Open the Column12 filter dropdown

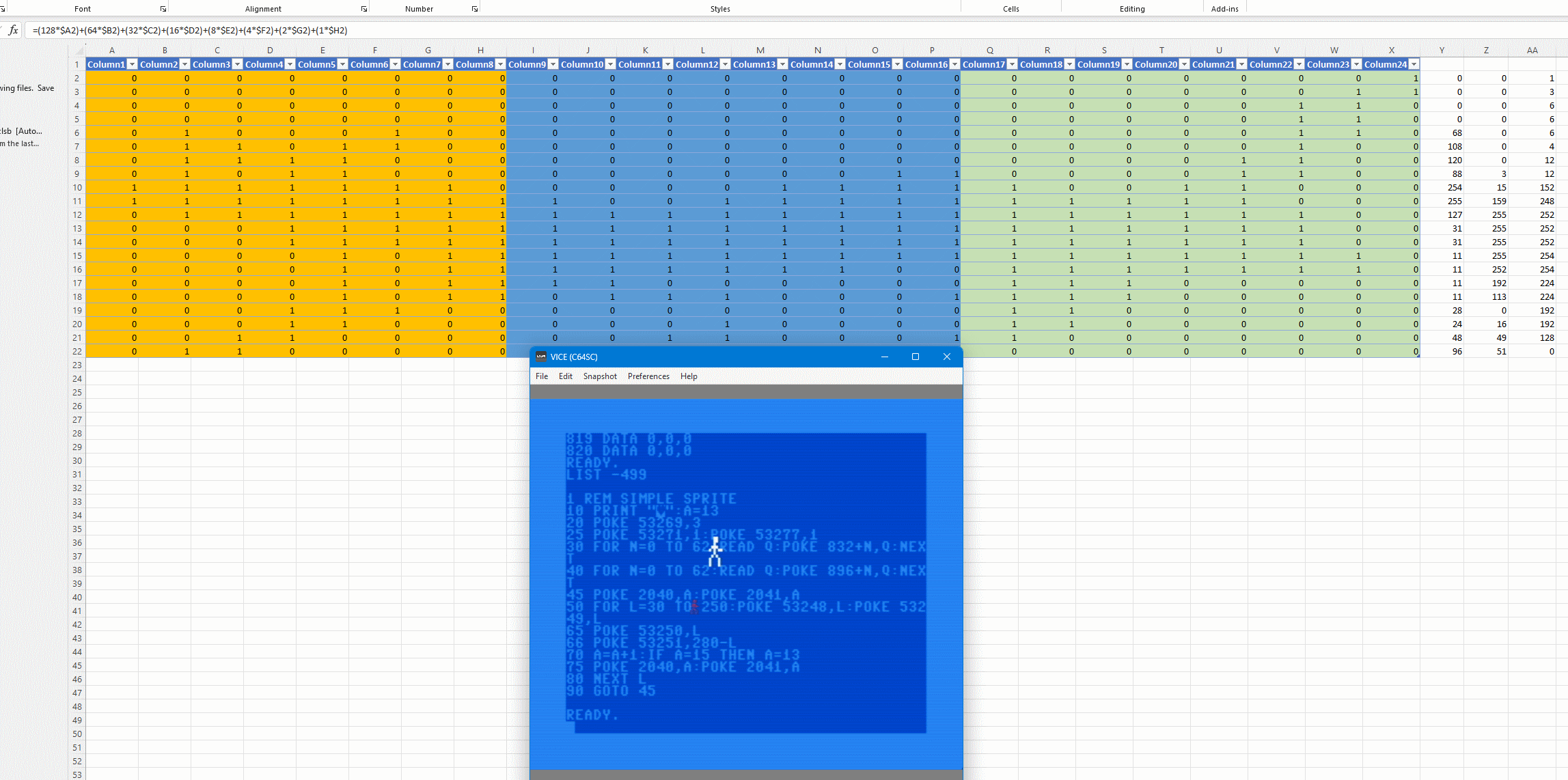(x=726, y=64)
